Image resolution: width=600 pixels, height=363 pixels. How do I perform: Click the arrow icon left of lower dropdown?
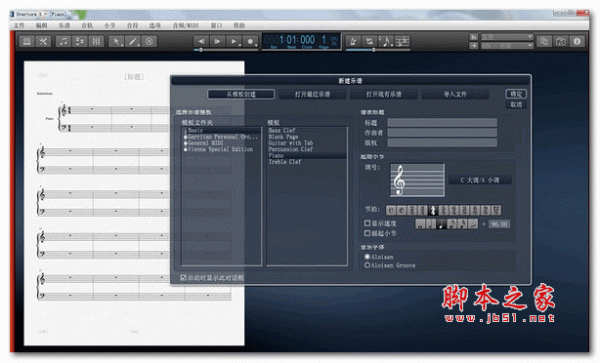474,46
